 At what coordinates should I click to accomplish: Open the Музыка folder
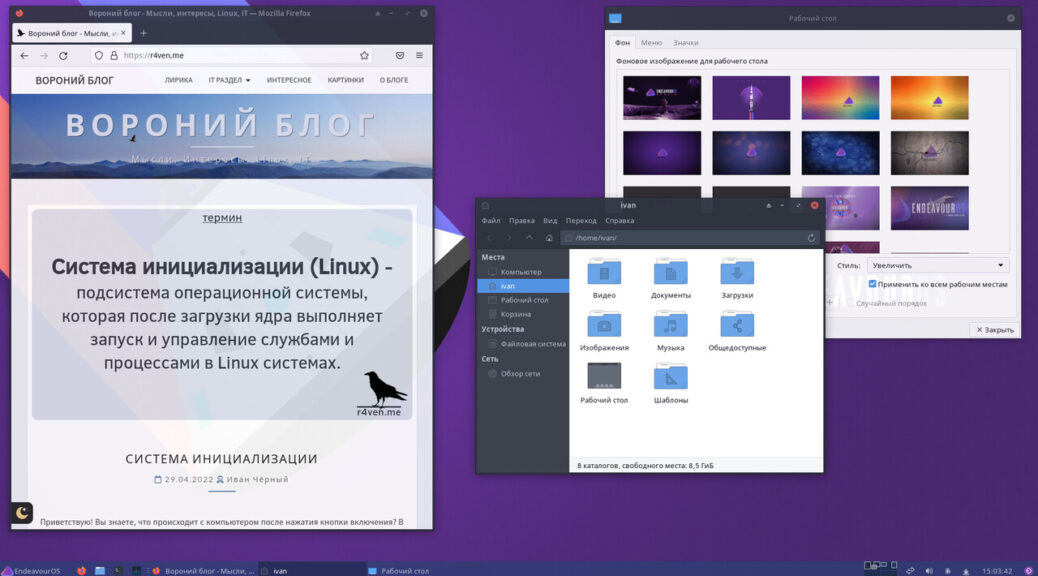point(670,331)
